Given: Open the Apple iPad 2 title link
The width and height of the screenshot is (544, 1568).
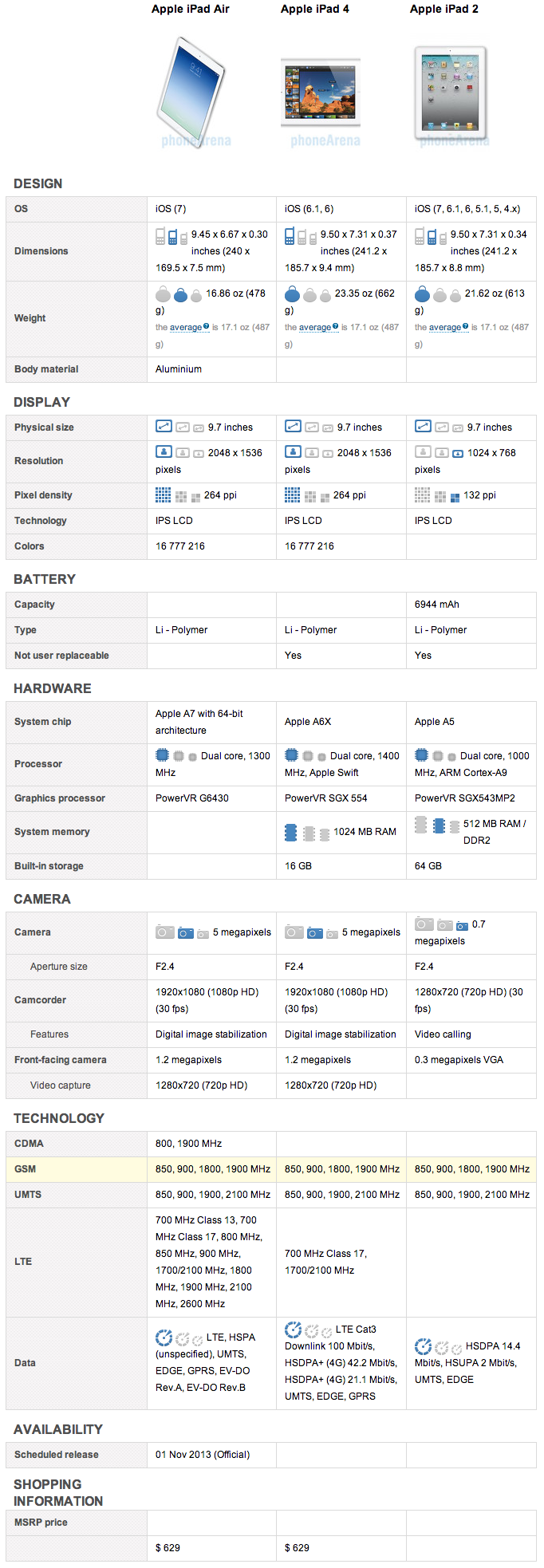Looking at the screenshot, I should tap(444, 9).
